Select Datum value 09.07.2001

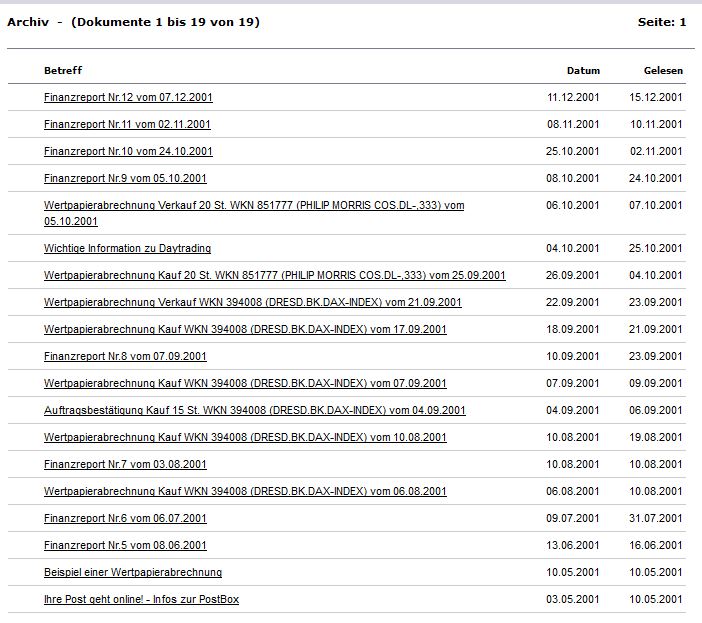[x=573, y=518]
